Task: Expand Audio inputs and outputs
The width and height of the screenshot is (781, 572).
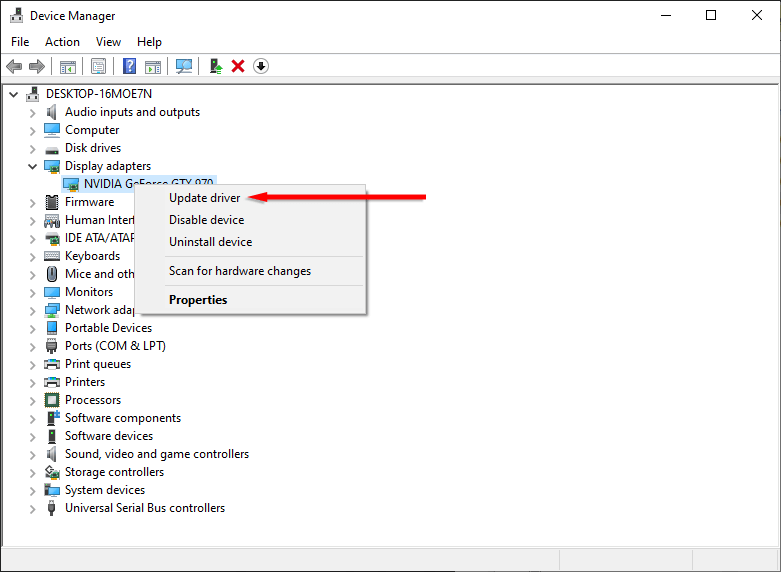Action: coord(33,113)
